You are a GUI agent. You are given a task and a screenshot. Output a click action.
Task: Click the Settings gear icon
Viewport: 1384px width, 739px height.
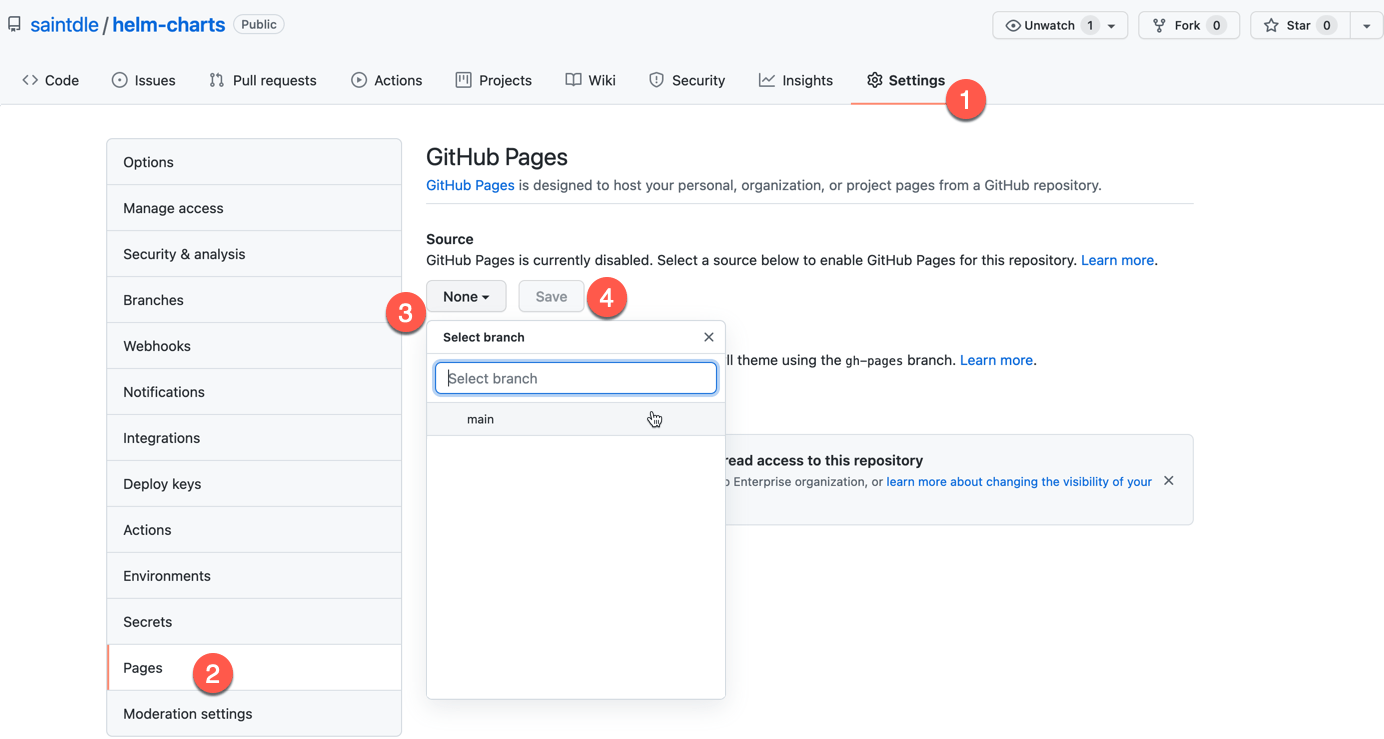tap(875, 80)
